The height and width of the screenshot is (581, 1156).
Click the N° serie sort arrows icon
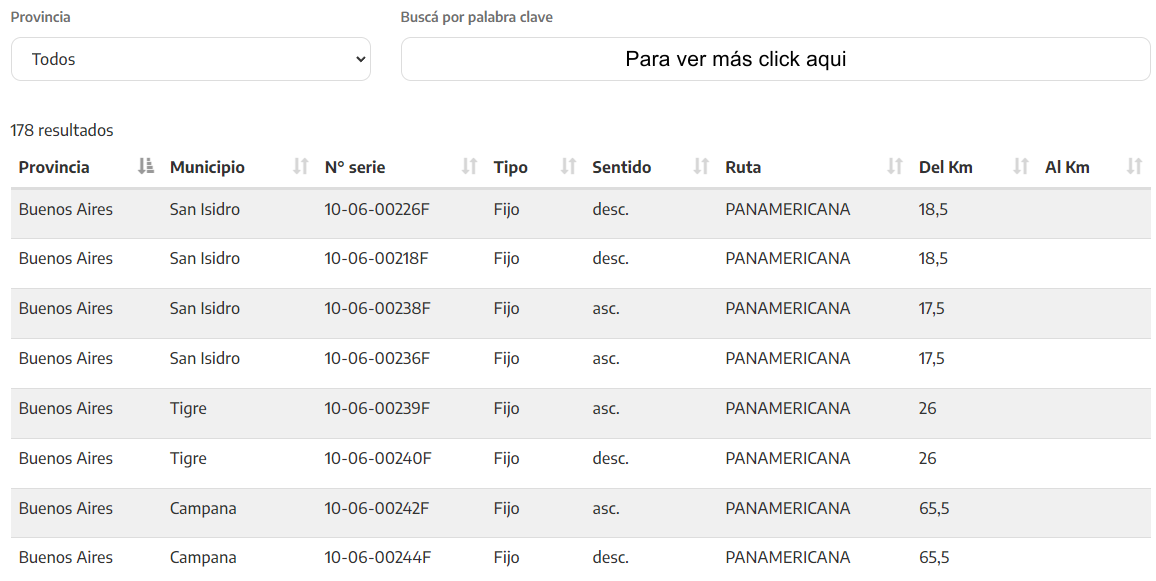[x=469, y=167]
